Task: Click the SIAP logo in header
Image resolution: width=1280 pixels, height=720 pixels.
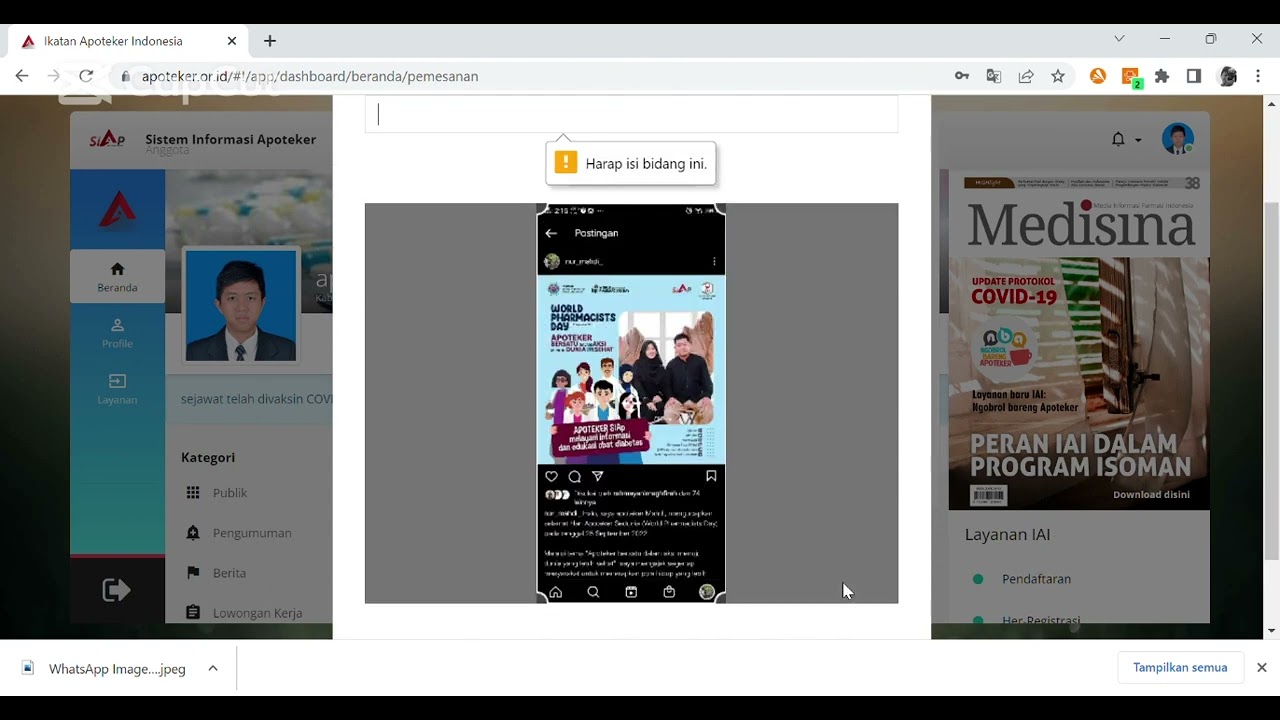Action: pos(107,139)
